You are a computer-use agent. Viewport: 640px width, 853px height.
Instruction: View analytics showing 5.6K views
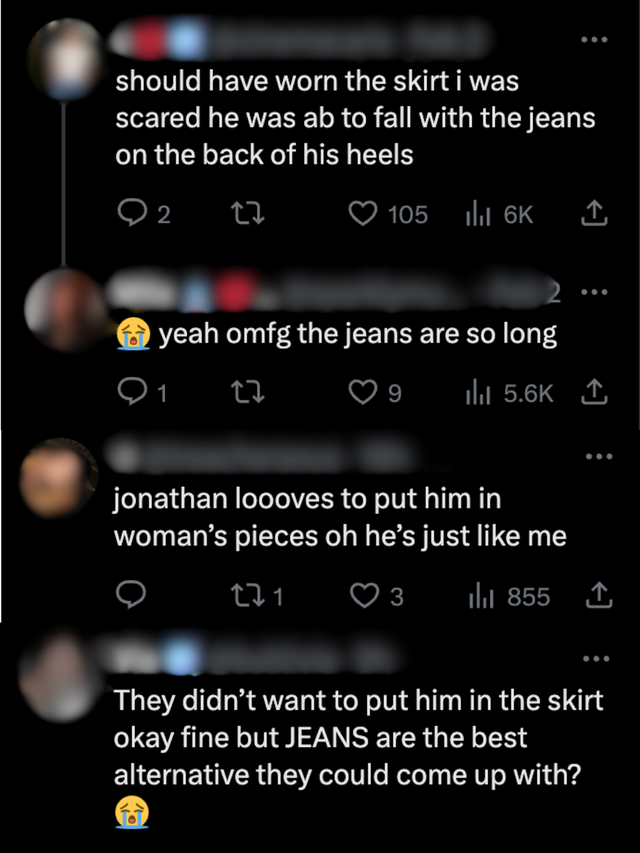[474, 393]
